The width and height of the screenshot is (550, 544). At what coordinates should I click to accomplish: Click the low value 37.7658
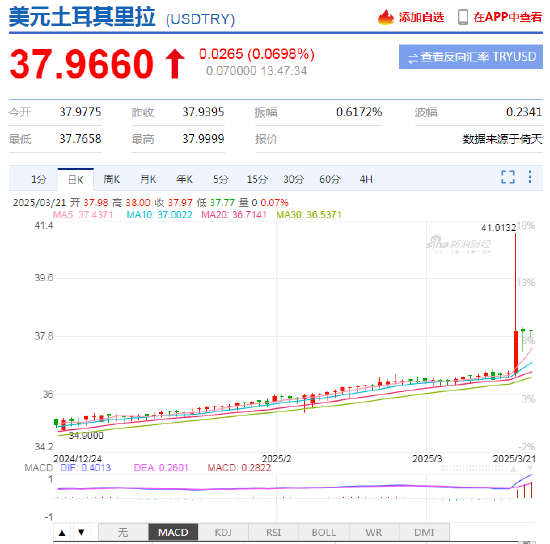pyautogui.click(x=80, y=139)
